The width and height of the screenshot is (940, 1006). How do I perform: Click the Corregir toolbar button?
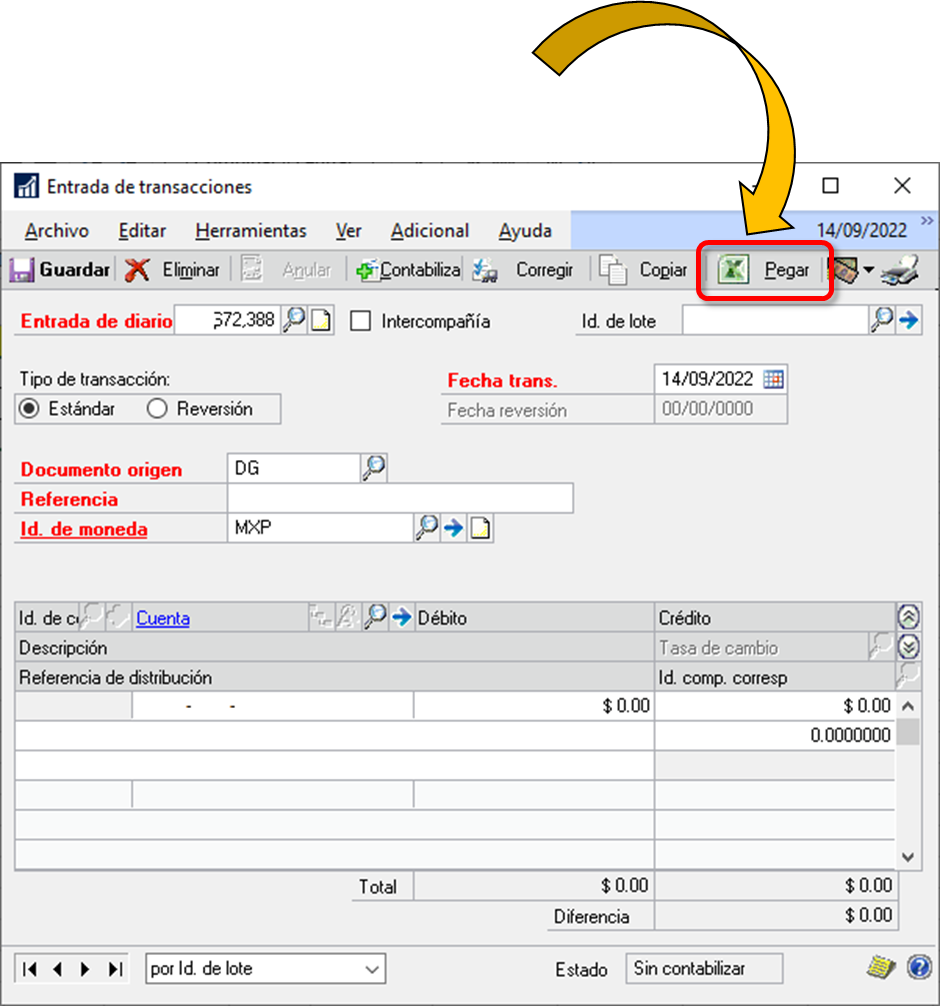(x=522, y=270)
